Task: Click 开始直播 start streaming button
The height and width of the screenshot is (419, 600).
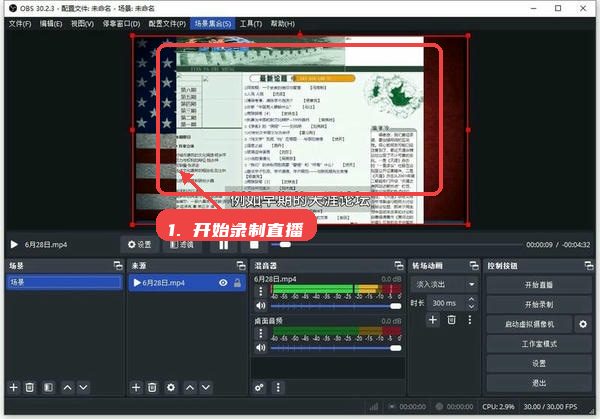Action: pos(539,285)
